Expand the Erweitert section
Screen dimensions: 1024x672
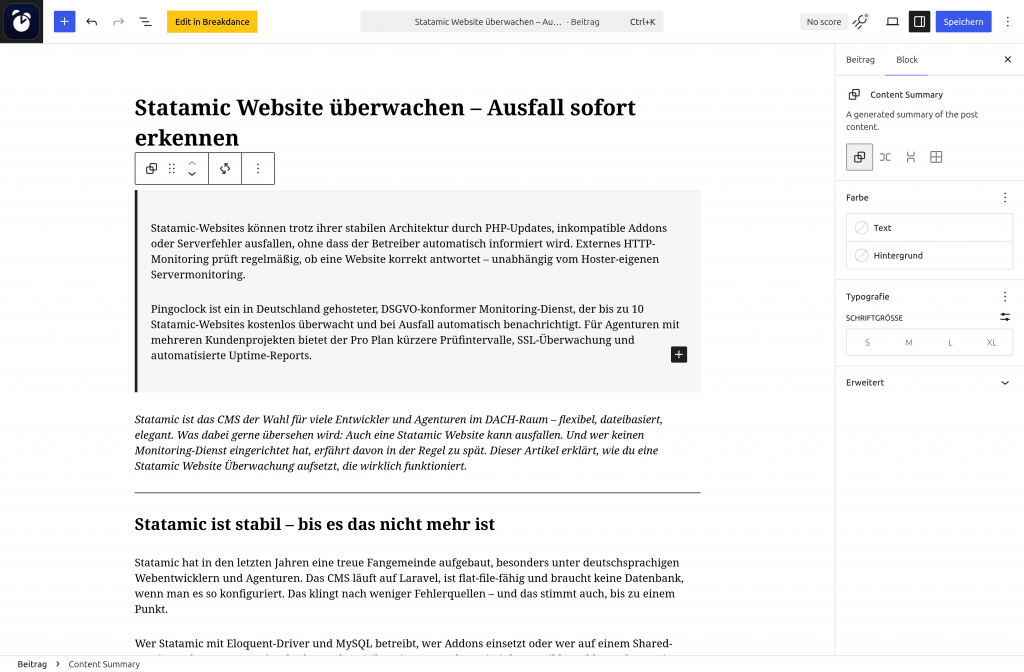[929, 383]
